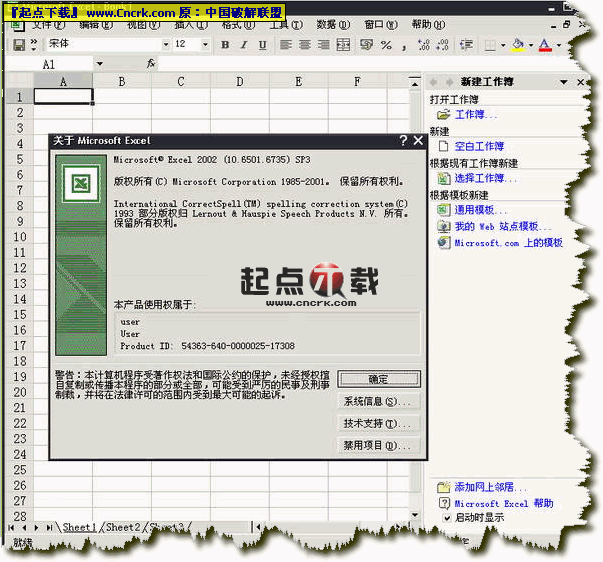
Task: Click Fill Color bucket icon
Action: click(x=518, y=45)
